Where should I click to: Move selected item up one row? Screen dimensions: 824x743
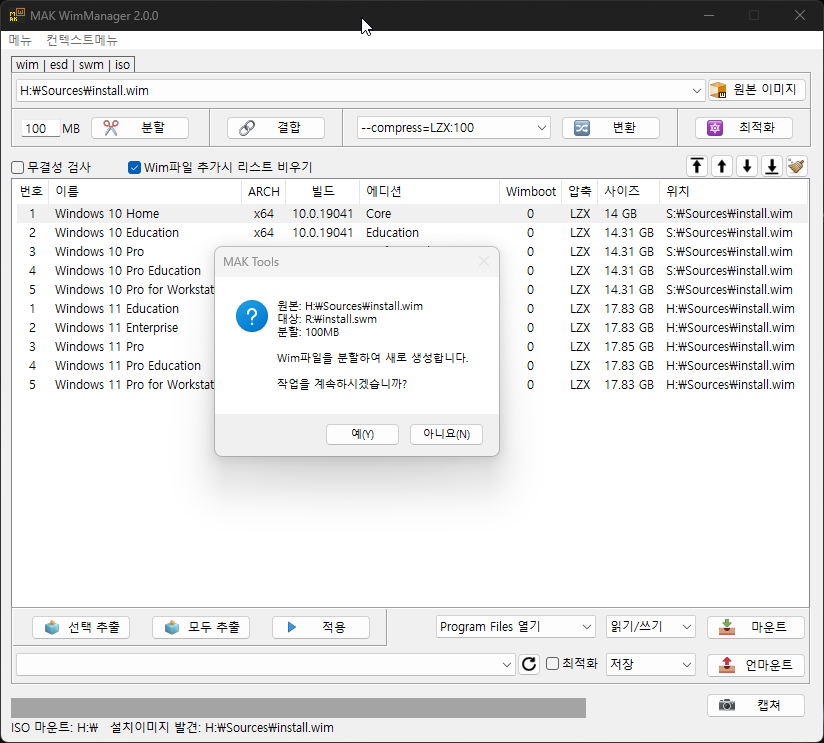[722, 167]
